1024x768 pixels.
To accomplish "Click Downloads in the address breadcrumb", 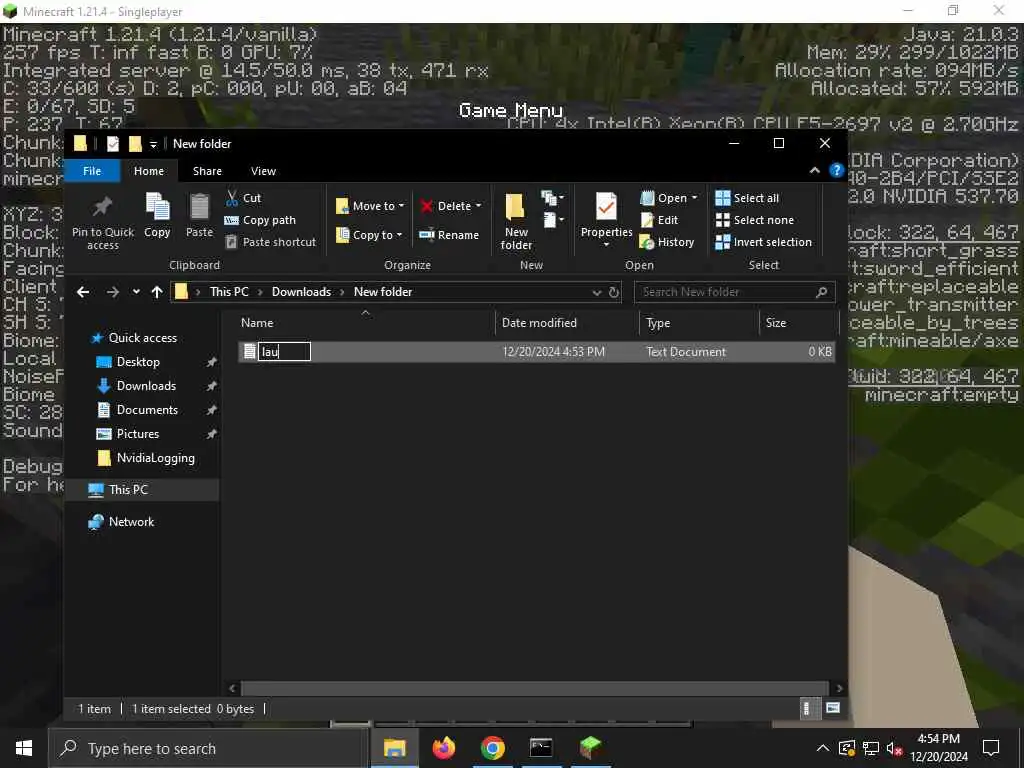I will coord(301,292).
